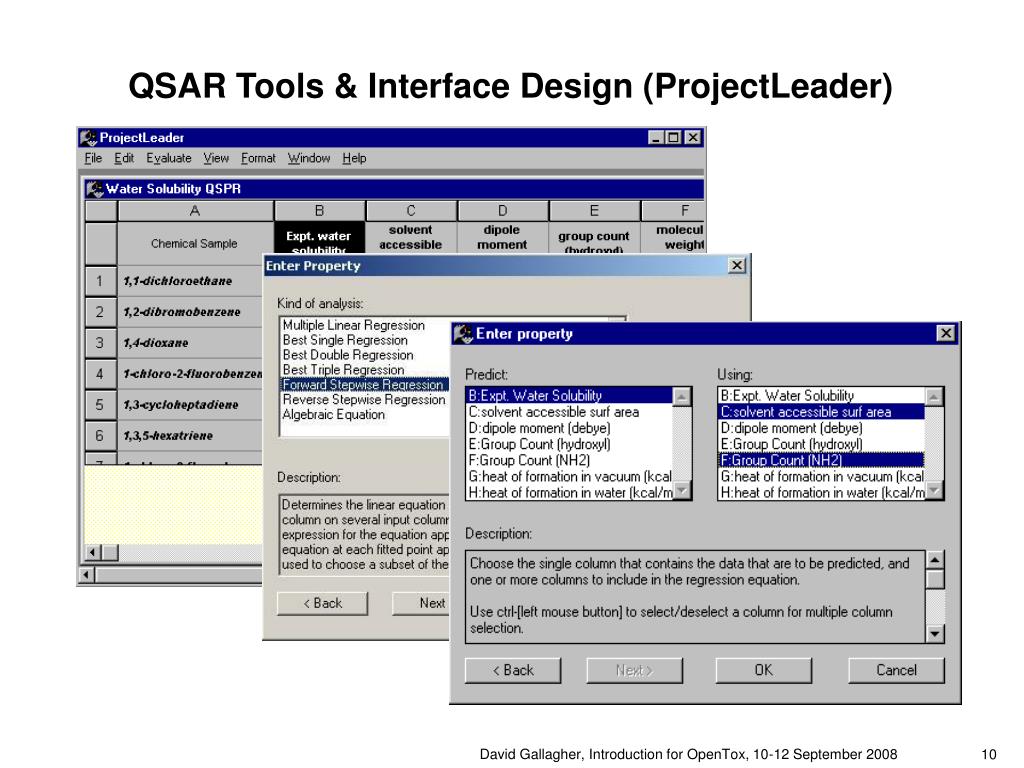Click Description box scroll up arrow
Image resolution: width=1024 pixels, height=768 pixels.
935,560
